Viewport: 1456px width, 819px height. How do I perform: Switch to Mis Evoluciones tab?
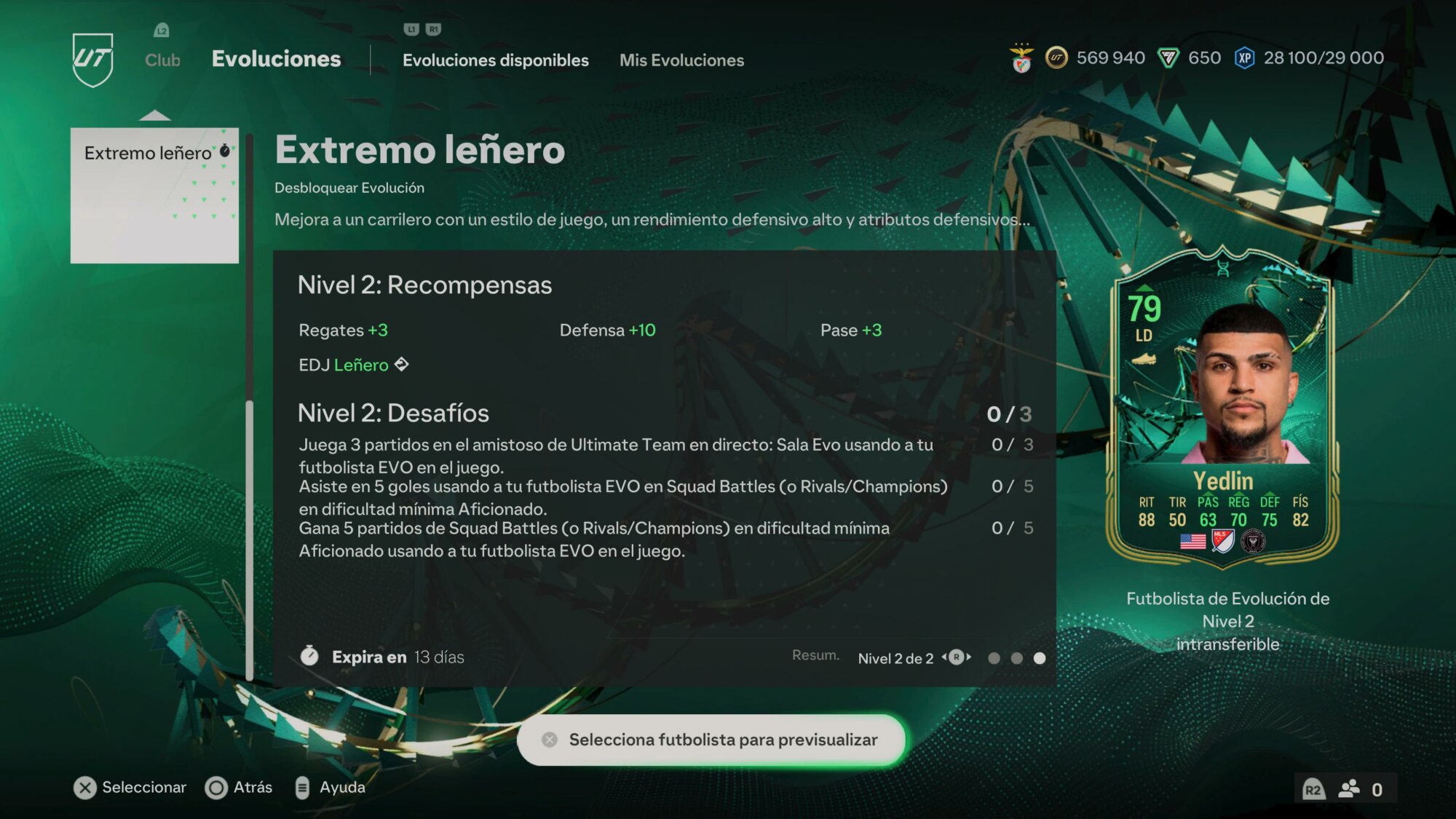pos(681,60)
